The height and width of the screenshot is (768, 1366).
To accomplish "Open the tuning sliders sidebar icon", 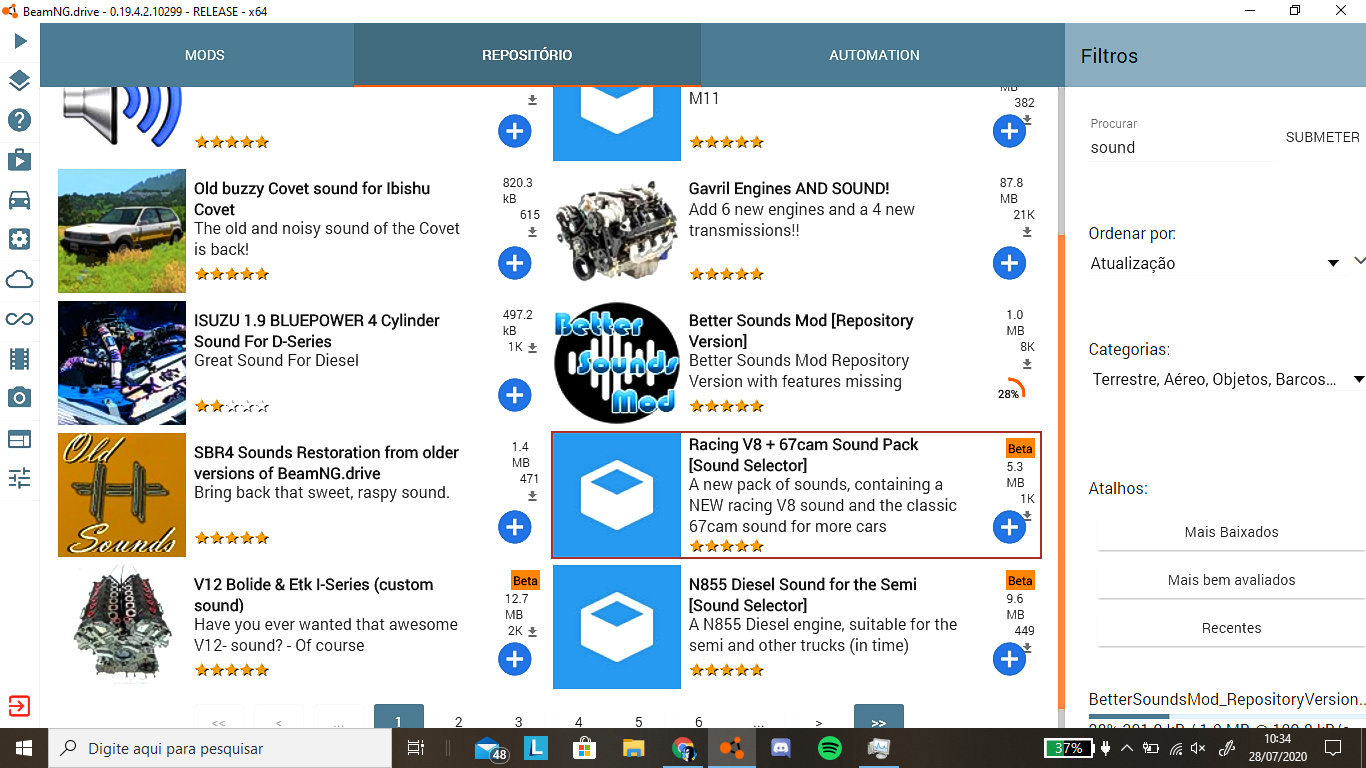I will 20,478.
